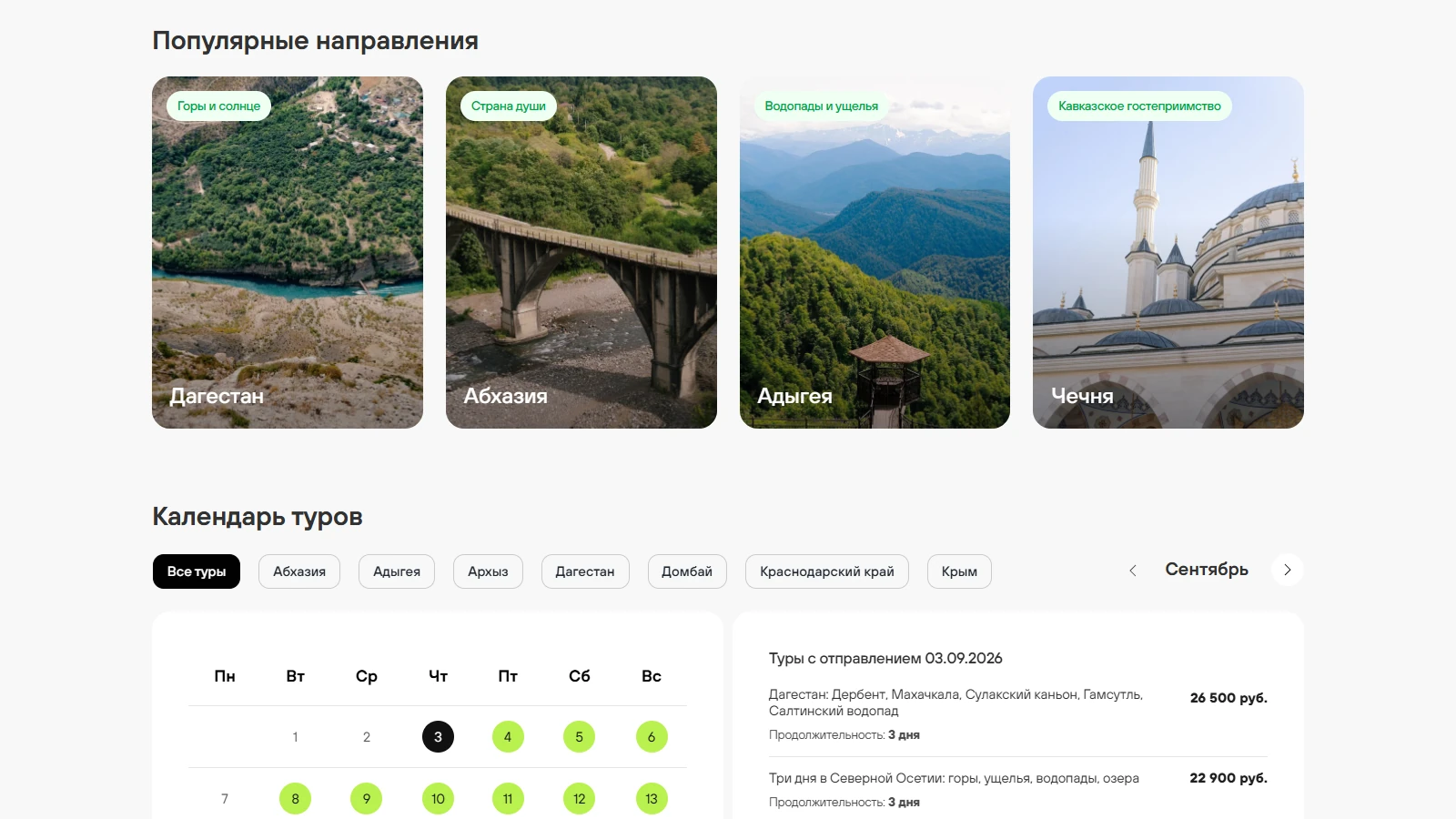Open Три дня в Северной Осетии tour

954,778
